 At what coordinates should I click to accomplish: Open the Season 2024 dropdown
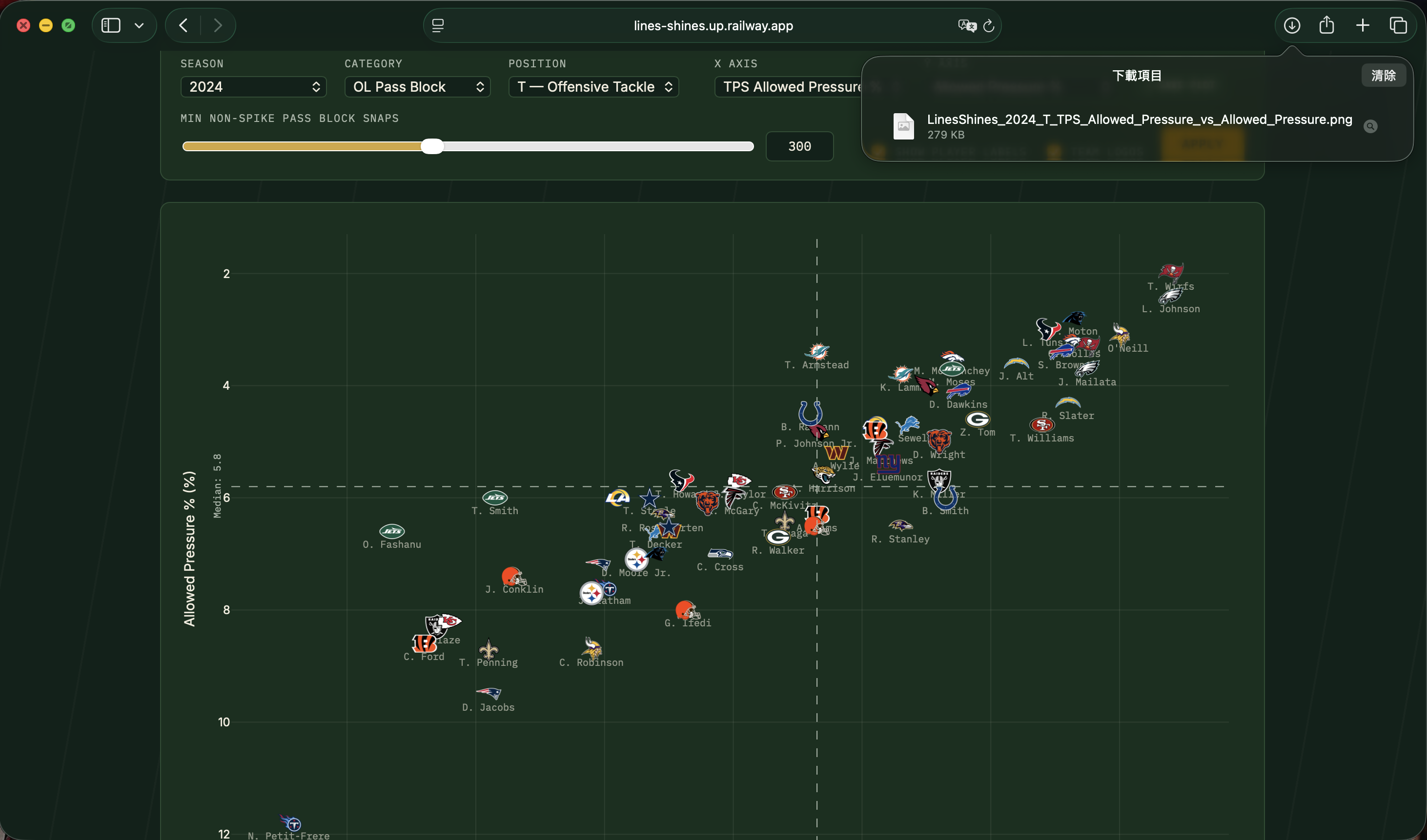point(253,87)
